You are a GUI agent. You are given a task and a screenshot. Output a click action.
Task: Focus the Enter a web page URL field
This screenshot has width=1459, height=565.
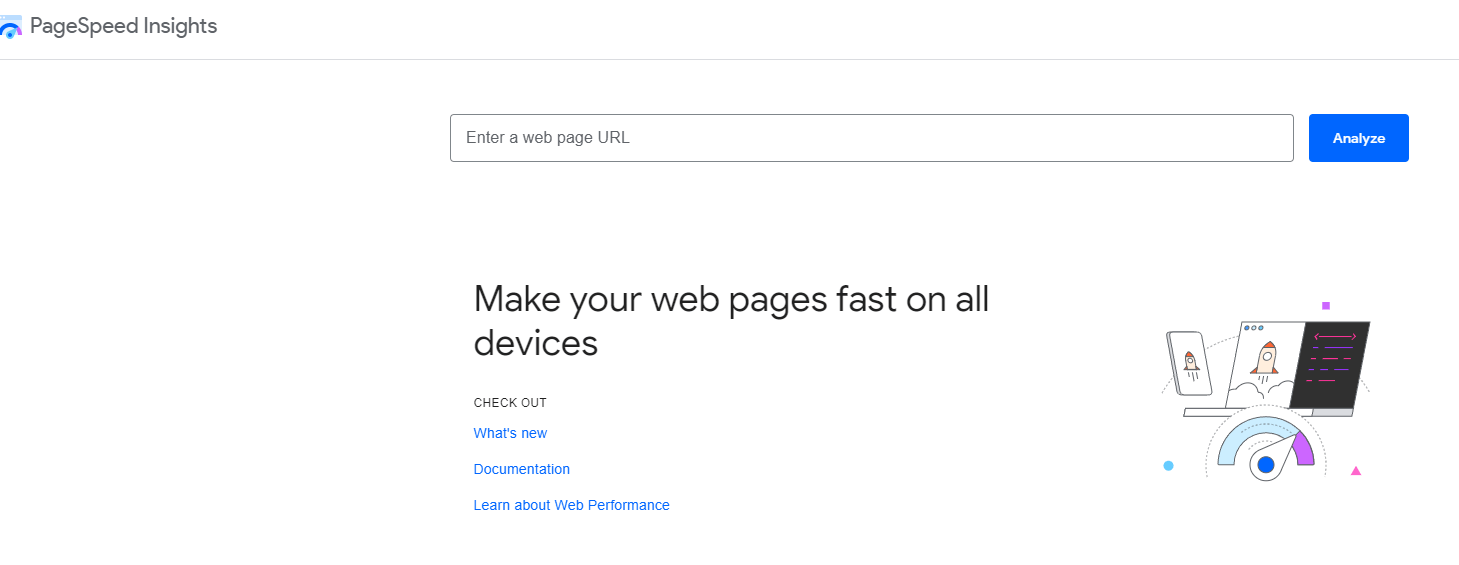pyautogui.click(x=871, y=138)
